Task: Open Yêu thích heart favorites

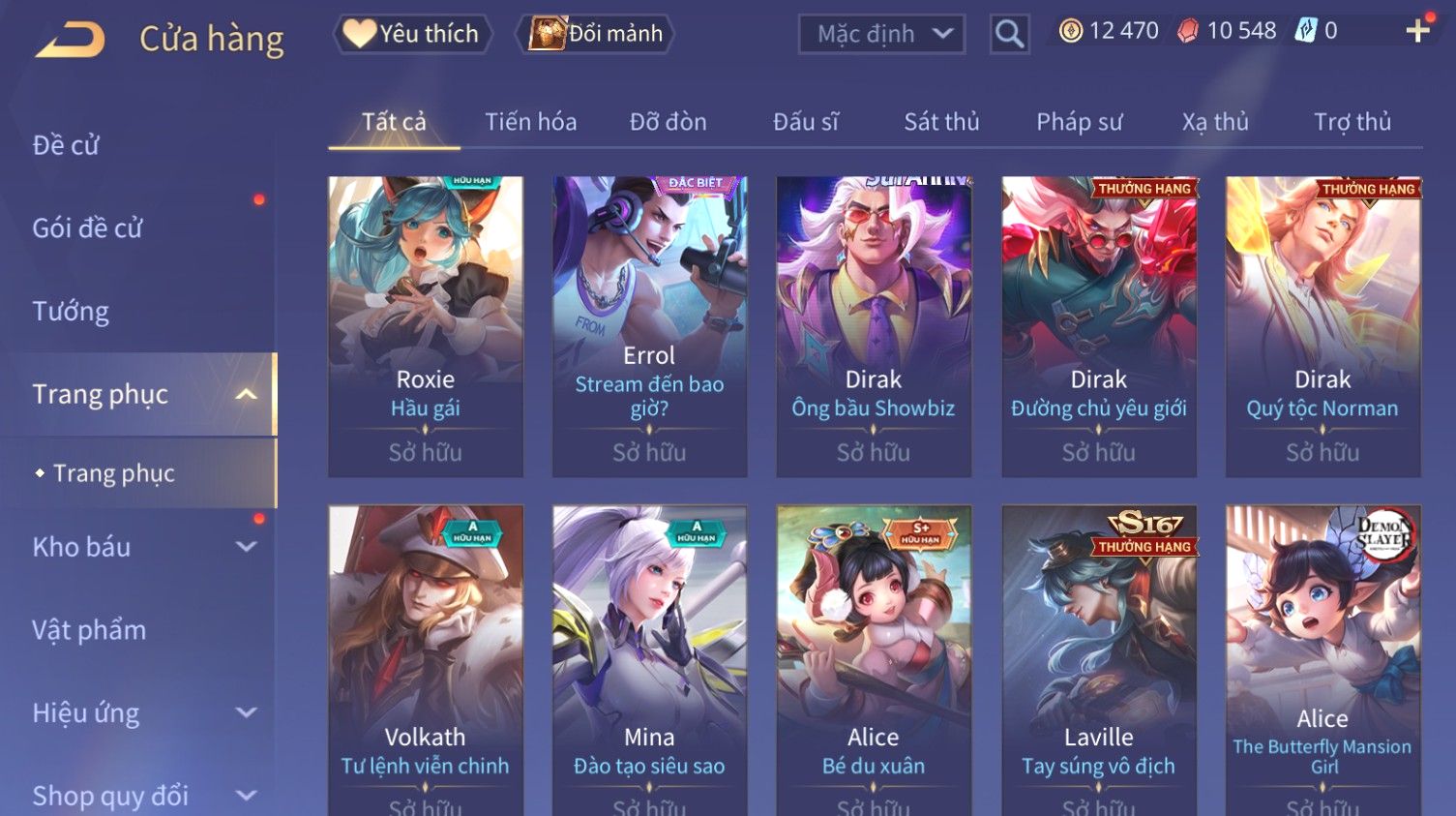Action: pyautogui.click(x=412, y=34)
